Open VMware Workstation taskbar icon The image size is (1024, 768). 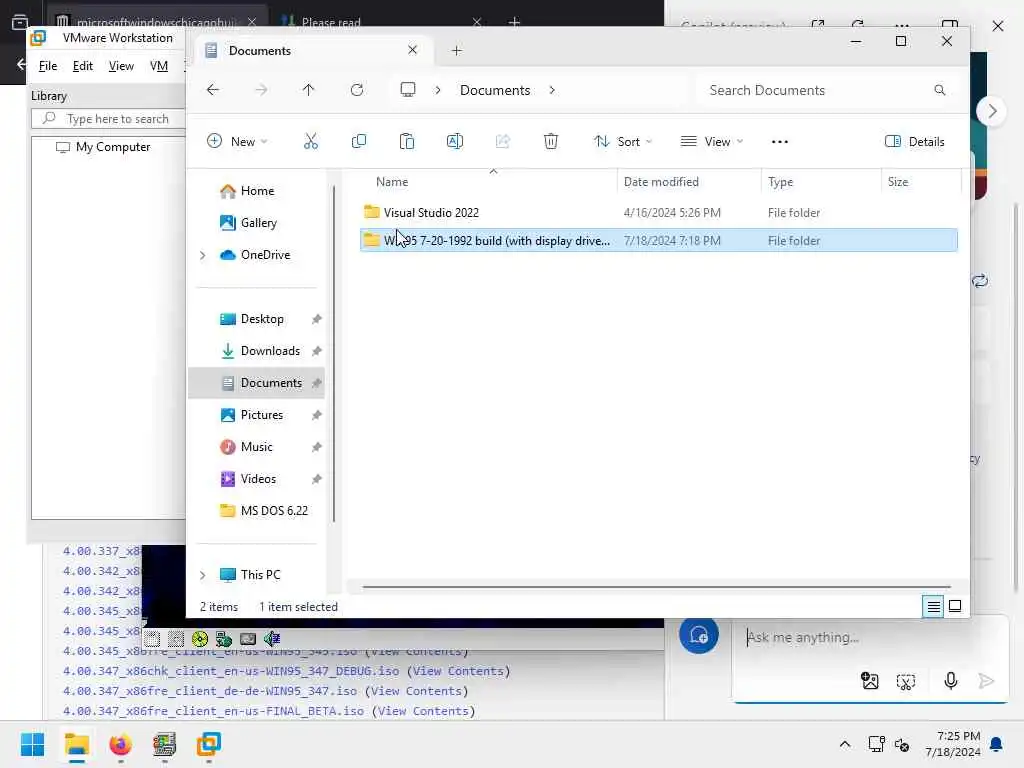(209, 744)
